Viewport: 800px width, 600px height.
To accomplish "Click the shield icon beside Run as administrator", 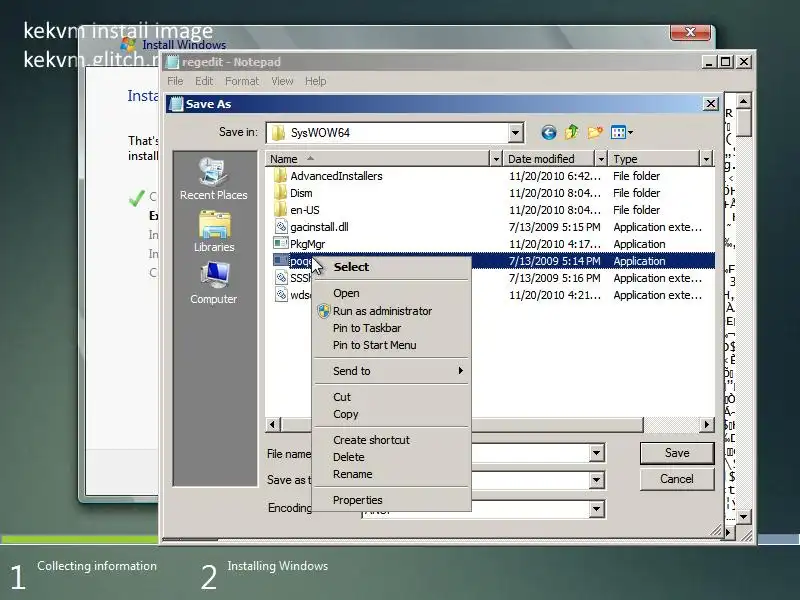I will 323,311.
